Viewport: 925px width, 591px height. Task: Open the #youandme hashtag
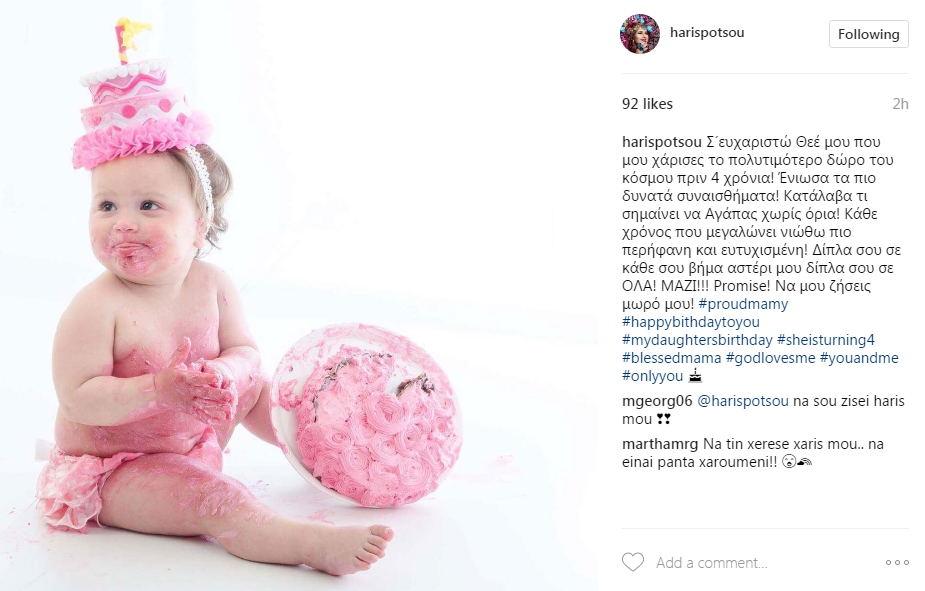tap(860, 358)
